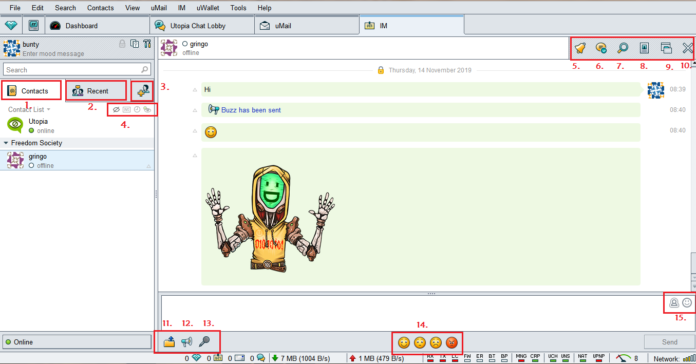Open the Tools menu
This screenshot has height=364, width=696.
(x=238, y=8)
